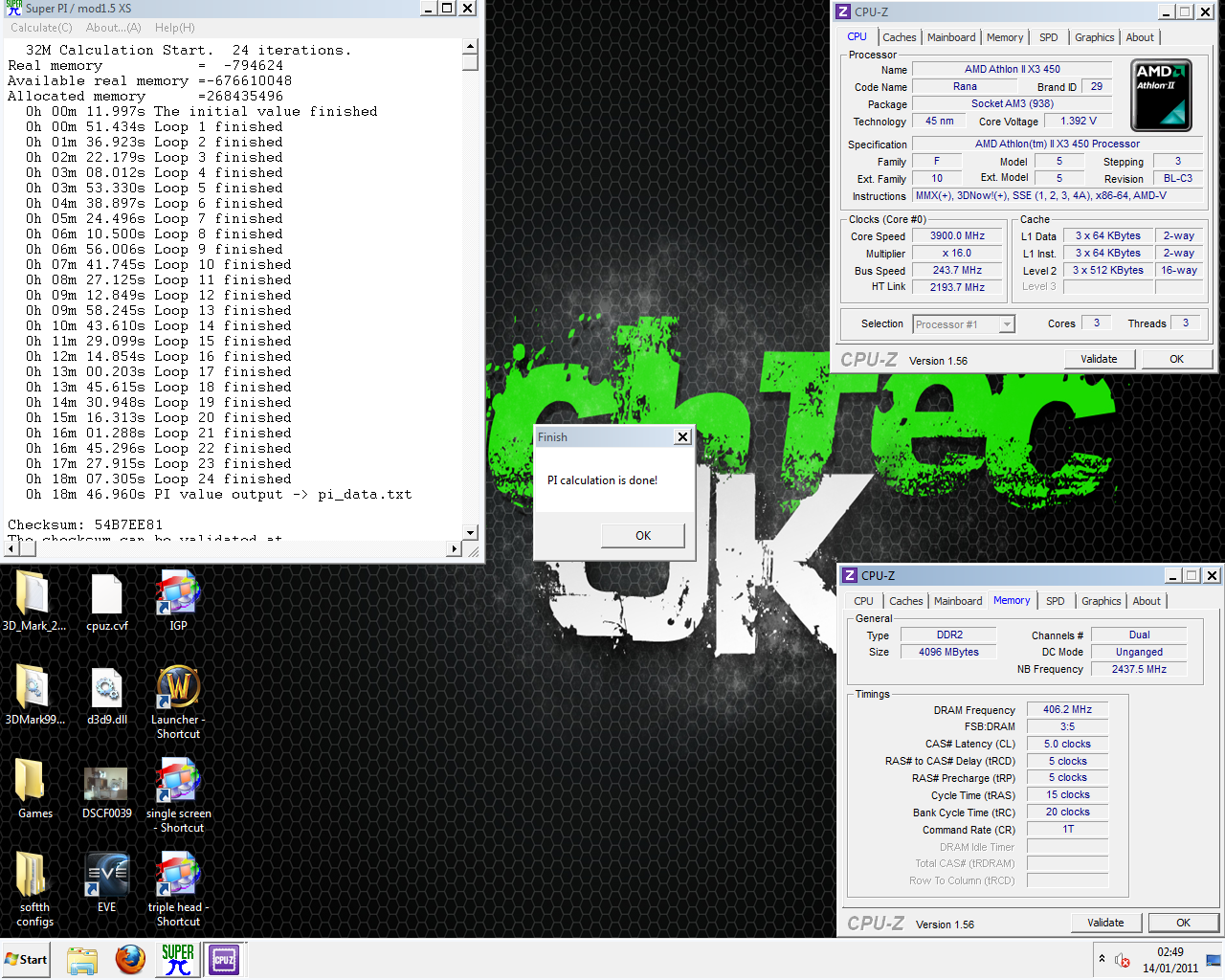Select CPU tab in top CPU-Z
Image resolution: width=1225 pixels, height=980 pixels.
coord(857,36)
